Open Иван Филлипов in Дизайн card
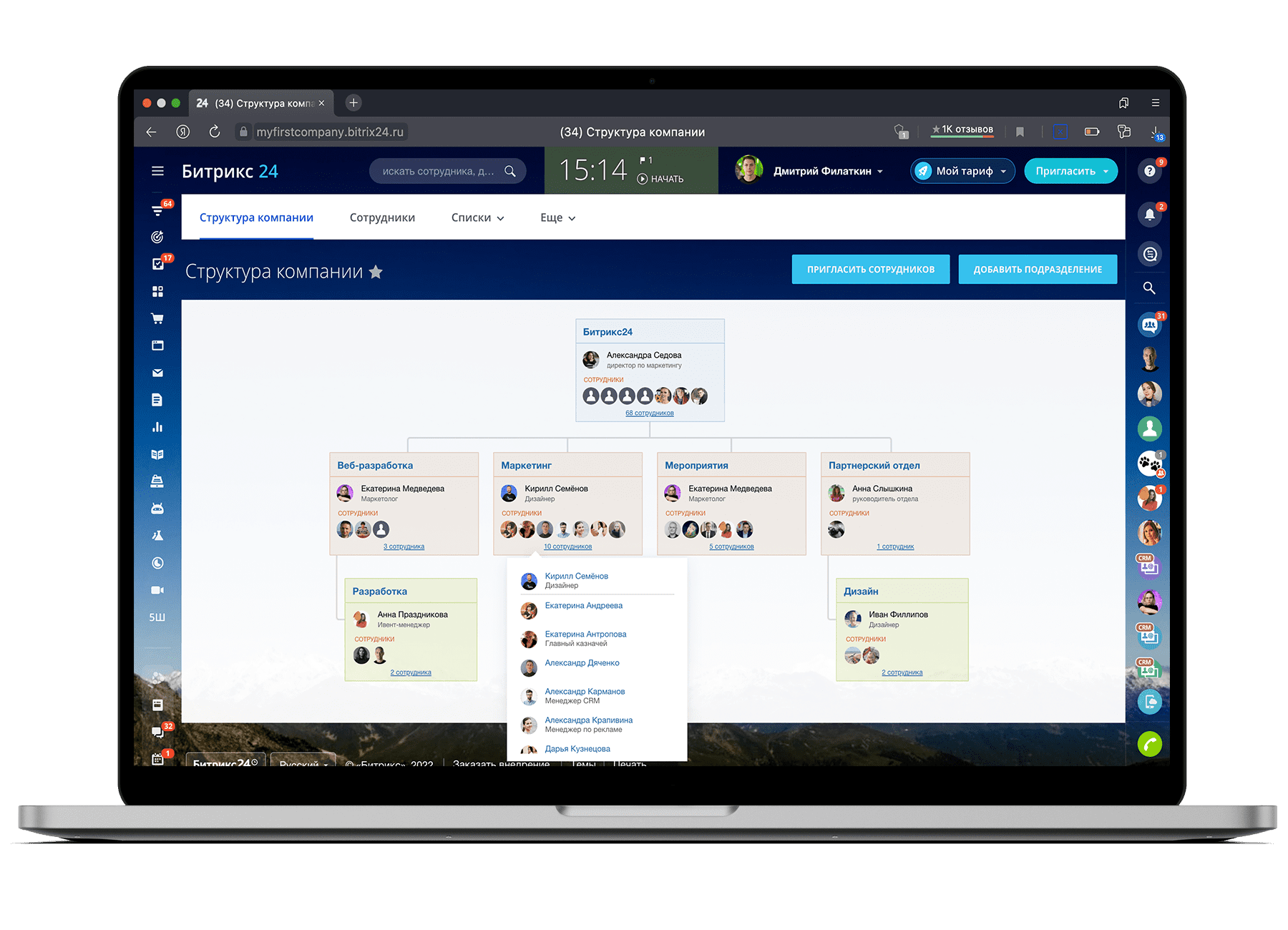The height and width of the screenshot is (930, 1288). pos(898,615)
